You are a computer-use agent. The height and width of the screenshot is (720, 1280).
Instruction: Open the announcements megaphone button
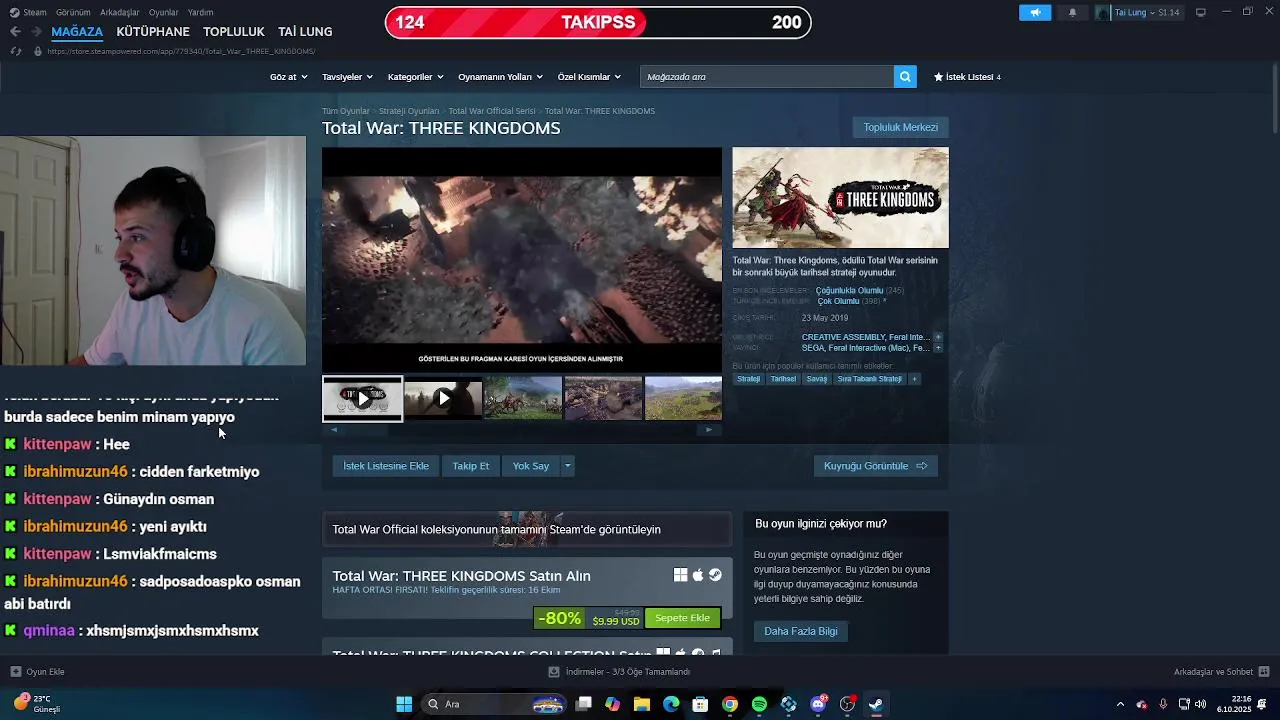click(1035, 12)
